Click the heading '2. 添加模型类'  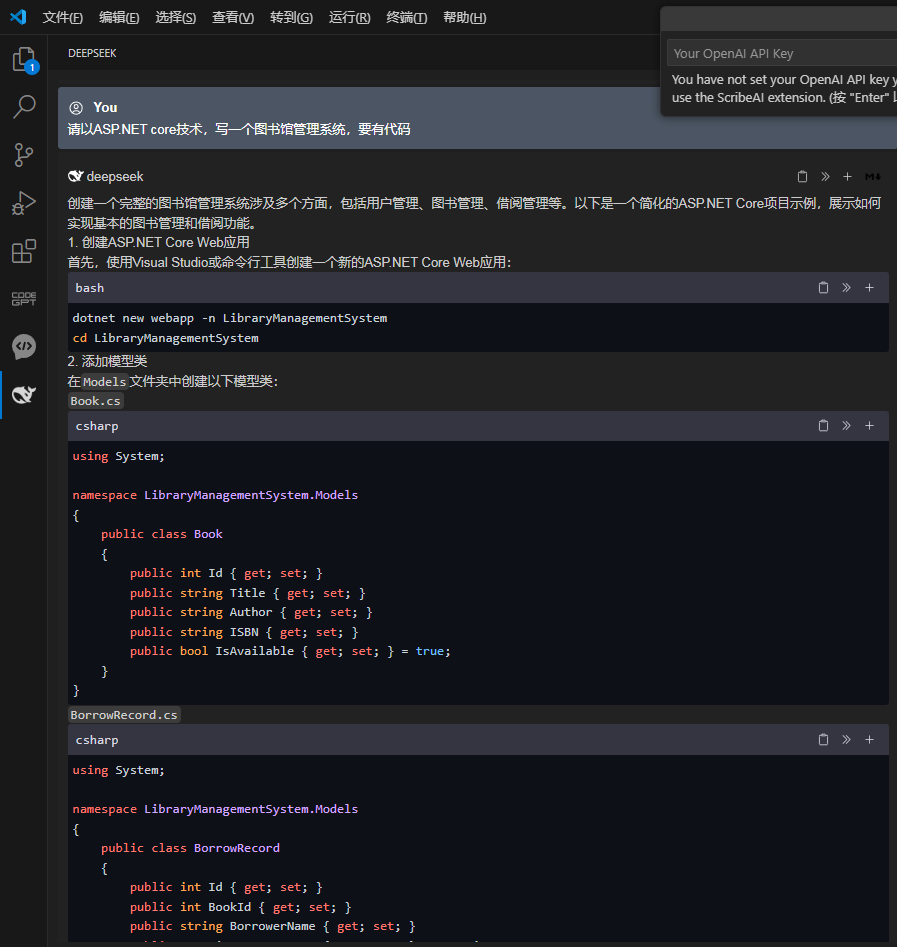[x=108, y=361]
